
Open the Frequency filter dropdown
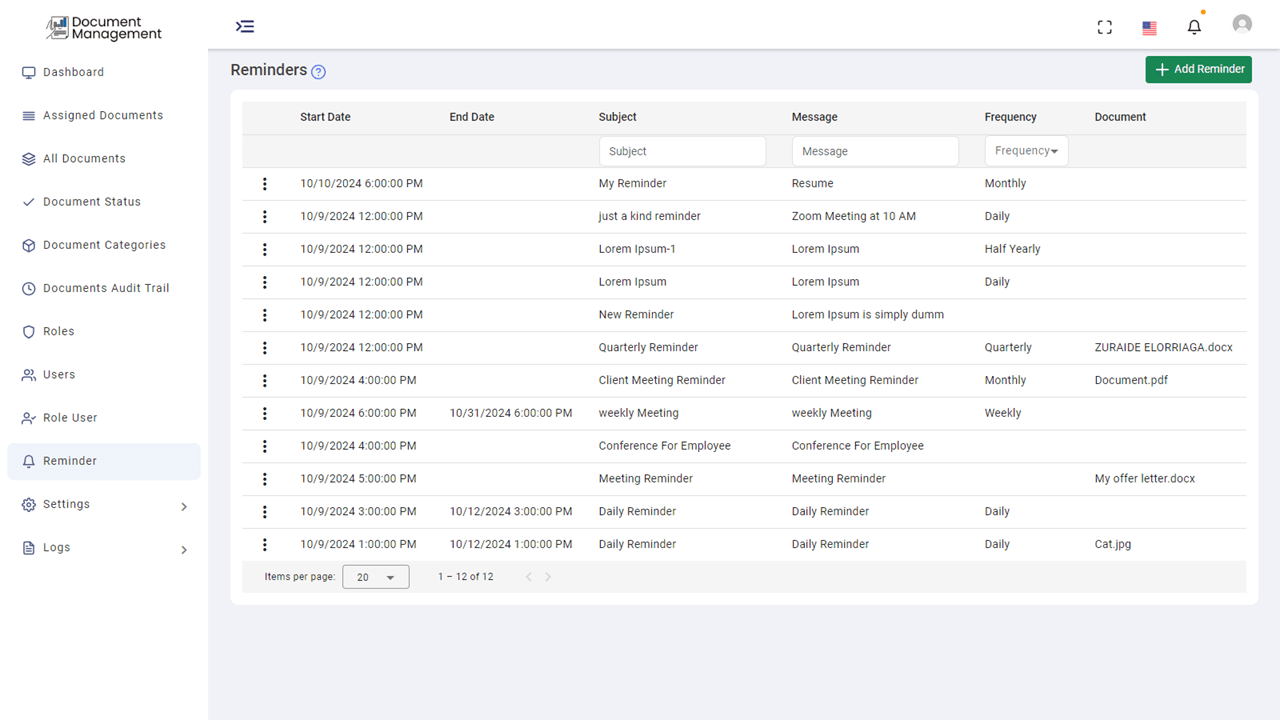[x=1026, y=150]
